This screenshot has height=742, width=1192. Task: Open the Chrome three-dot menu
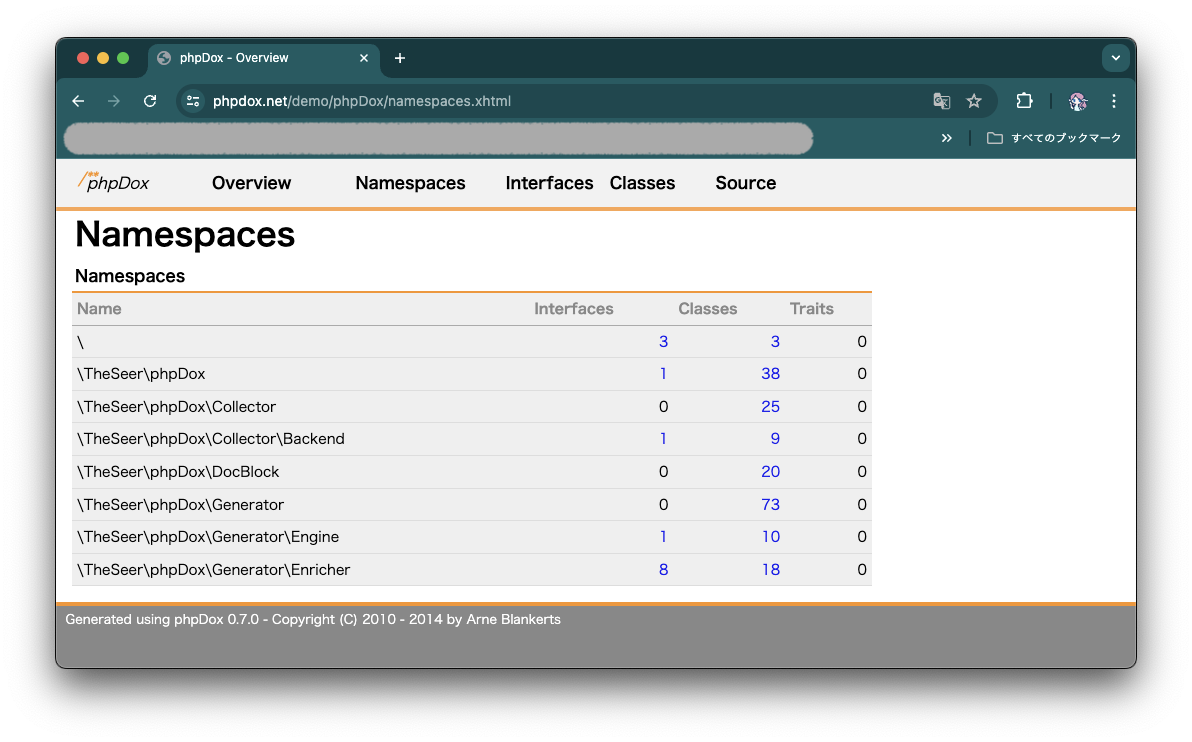coord(1114,101)
